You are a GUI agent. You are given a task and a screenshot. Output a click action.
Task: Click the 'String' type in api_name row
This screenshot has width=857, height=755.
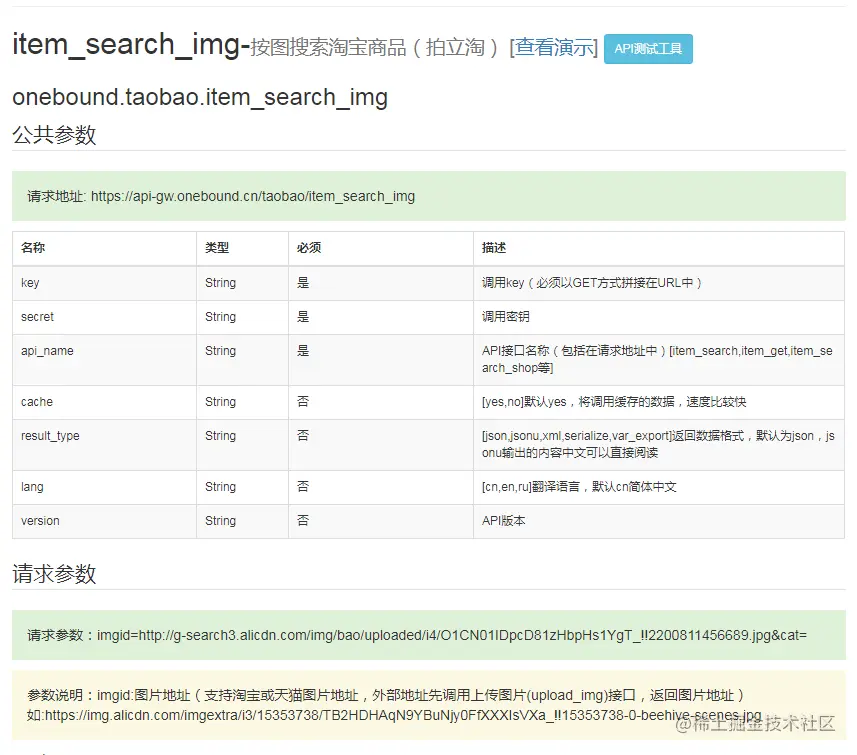[x=220, y=350]
